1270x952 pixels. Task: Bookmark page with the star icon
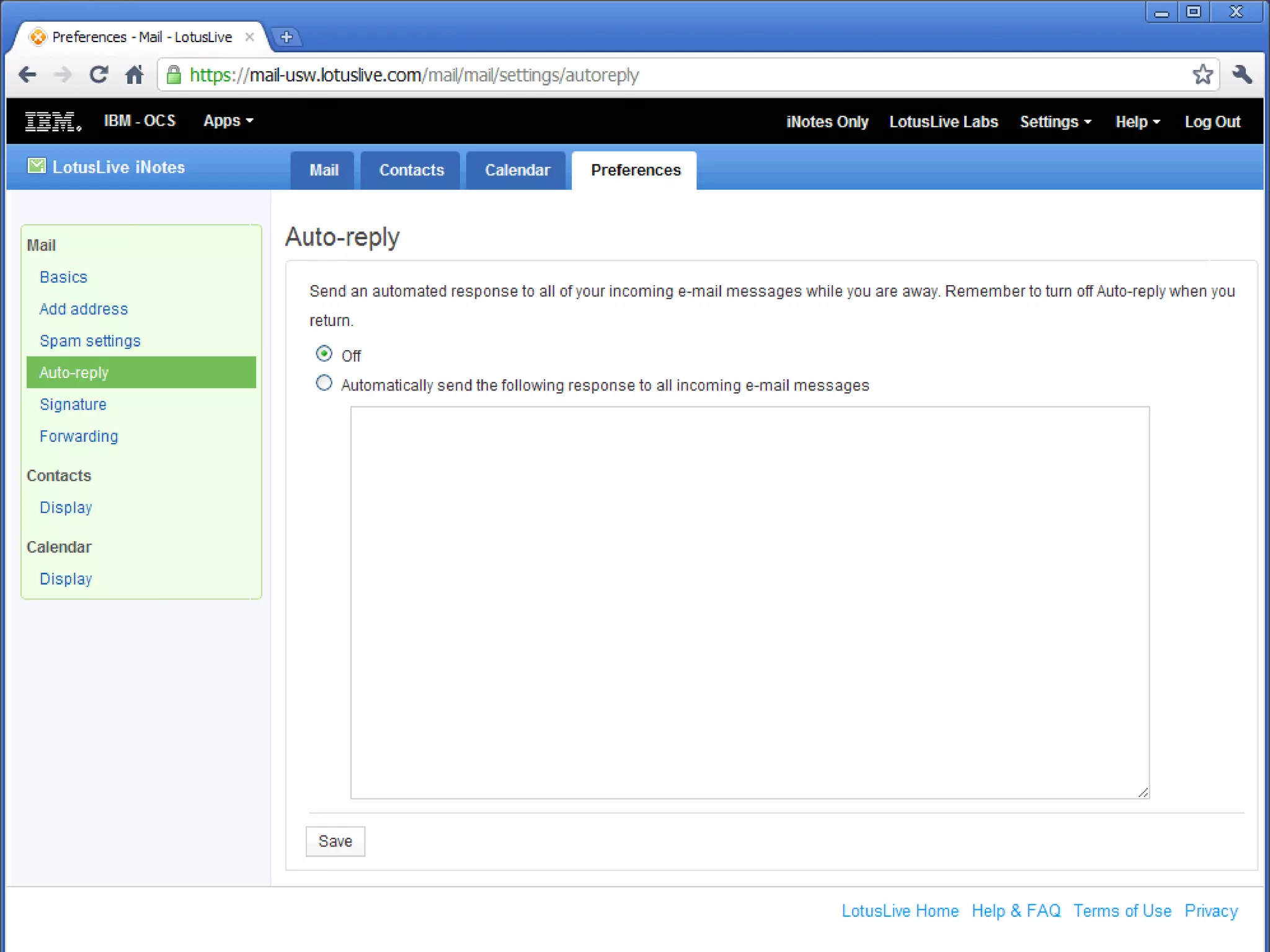tap(1202, 75)
